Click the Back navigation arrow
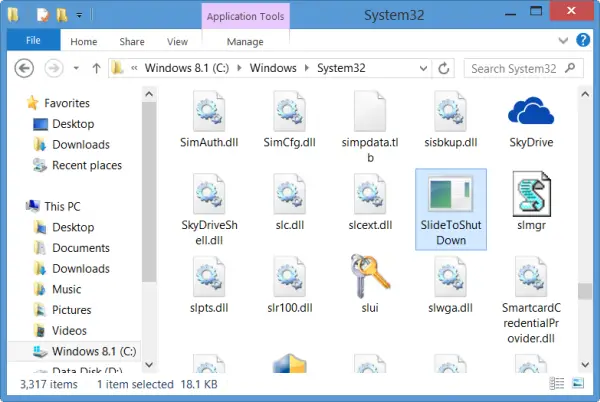600x402 pixels. (24, 68)
